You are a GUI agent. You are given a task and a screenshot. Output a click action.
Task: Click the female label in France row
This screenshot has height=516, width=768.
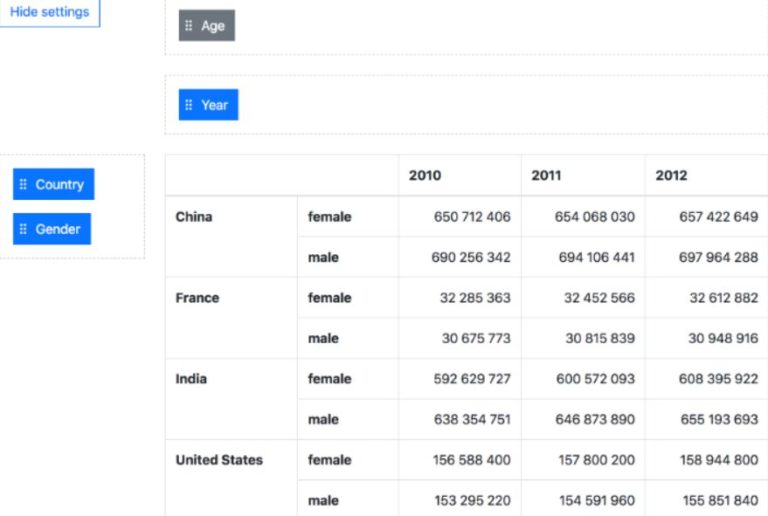pyautogui.click(x=330, y=298)
